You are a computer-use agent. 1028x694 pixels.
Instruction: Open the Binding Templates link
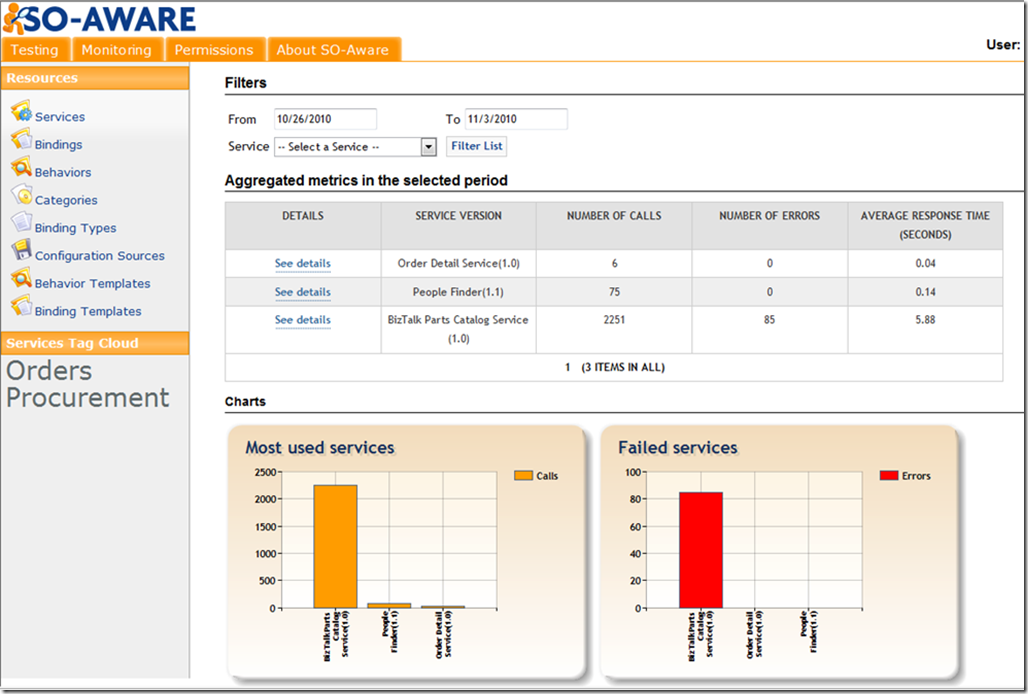coord(88,311)
